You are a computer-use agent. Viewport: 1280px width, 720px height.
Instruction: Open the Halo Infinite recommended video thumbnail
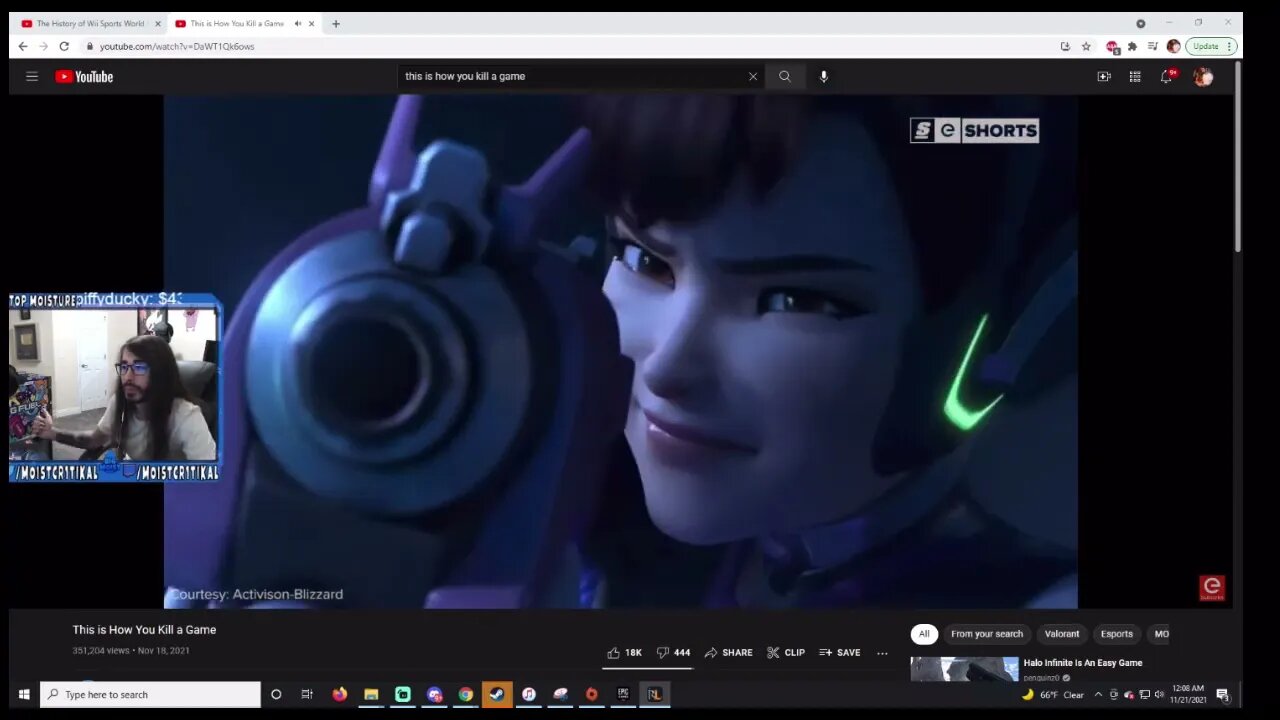click(964, 668)
